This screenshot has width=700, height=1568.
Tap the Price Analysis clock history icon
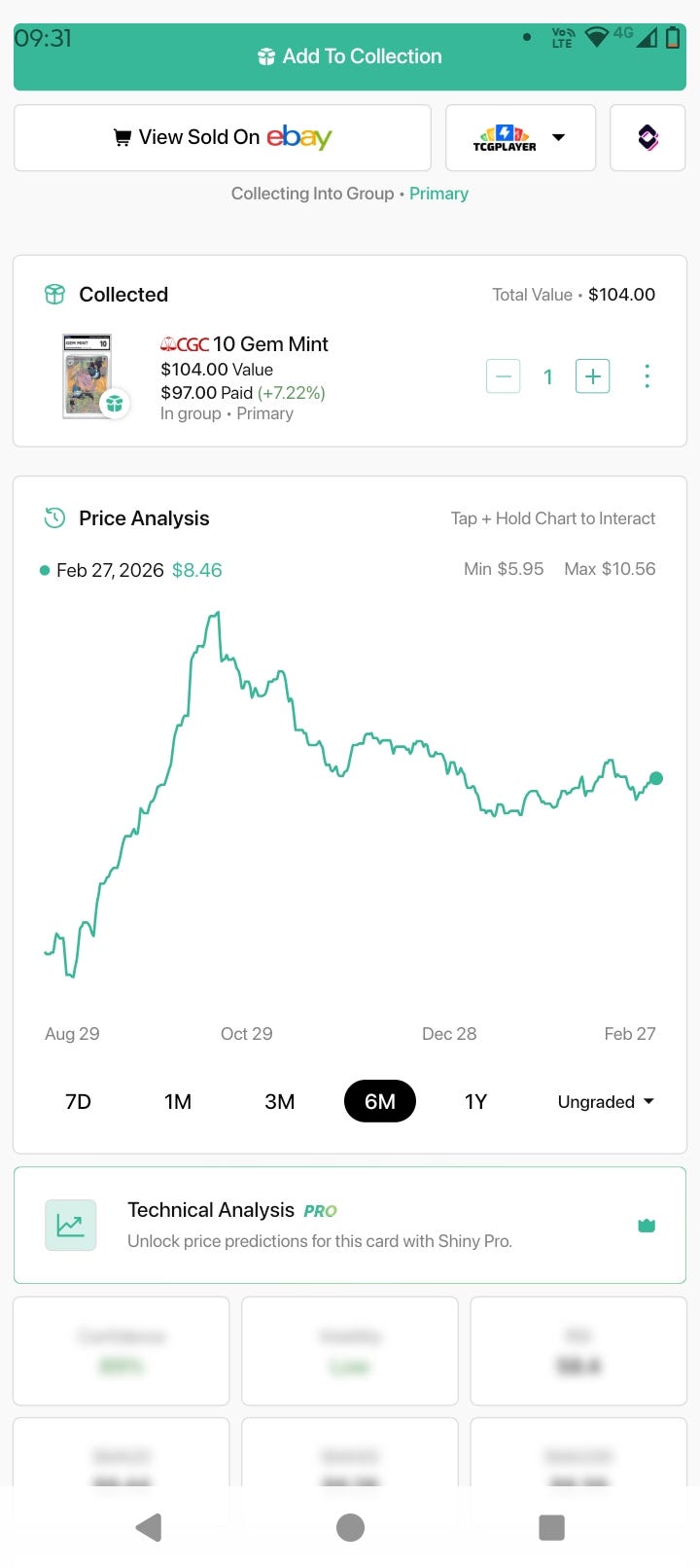point(55,518)
